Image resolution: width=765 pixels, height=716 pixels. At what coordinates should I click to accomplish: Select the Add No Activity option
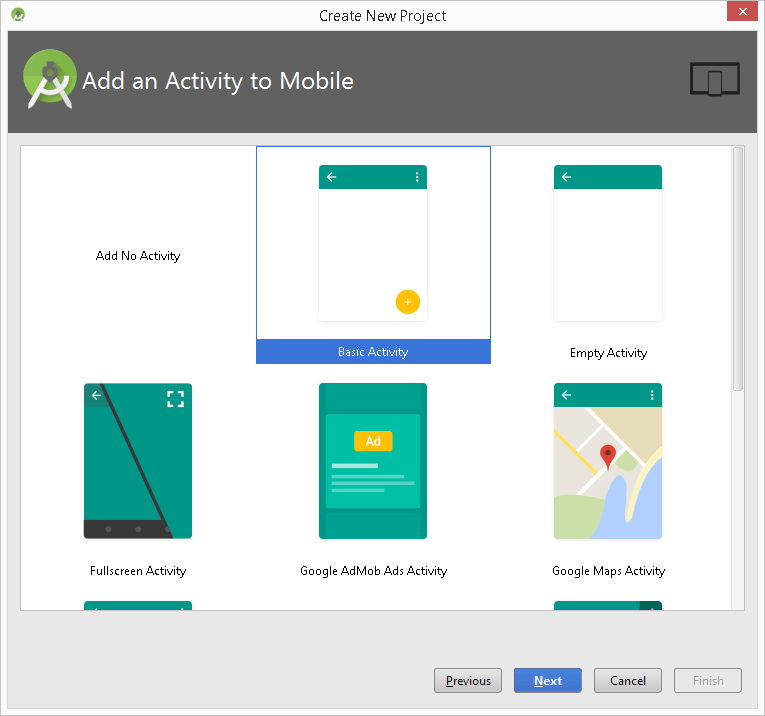pyautogui.click(x=138, y=256)
